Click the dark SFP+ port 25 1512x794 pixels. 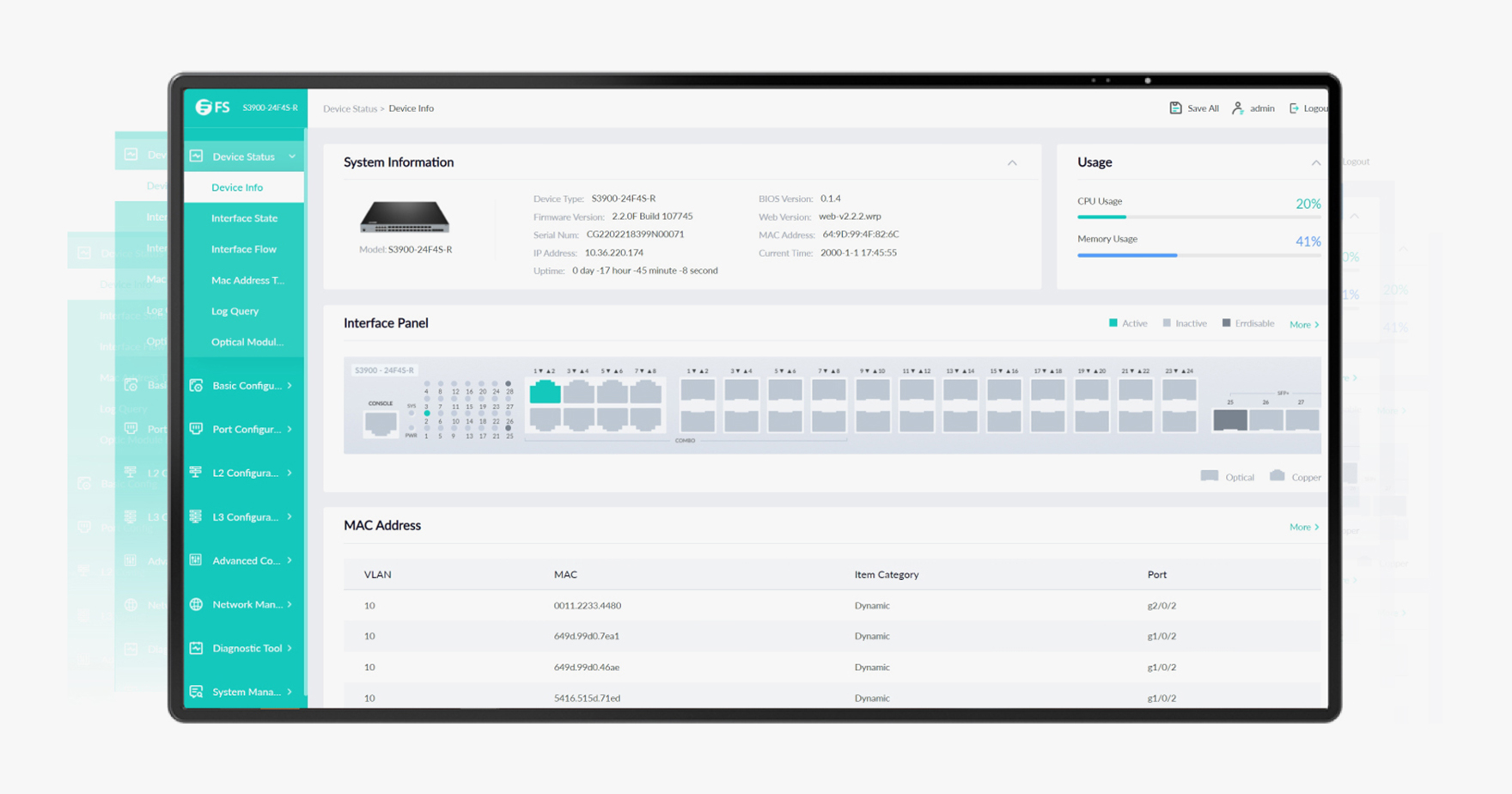tap(1229, 420)
